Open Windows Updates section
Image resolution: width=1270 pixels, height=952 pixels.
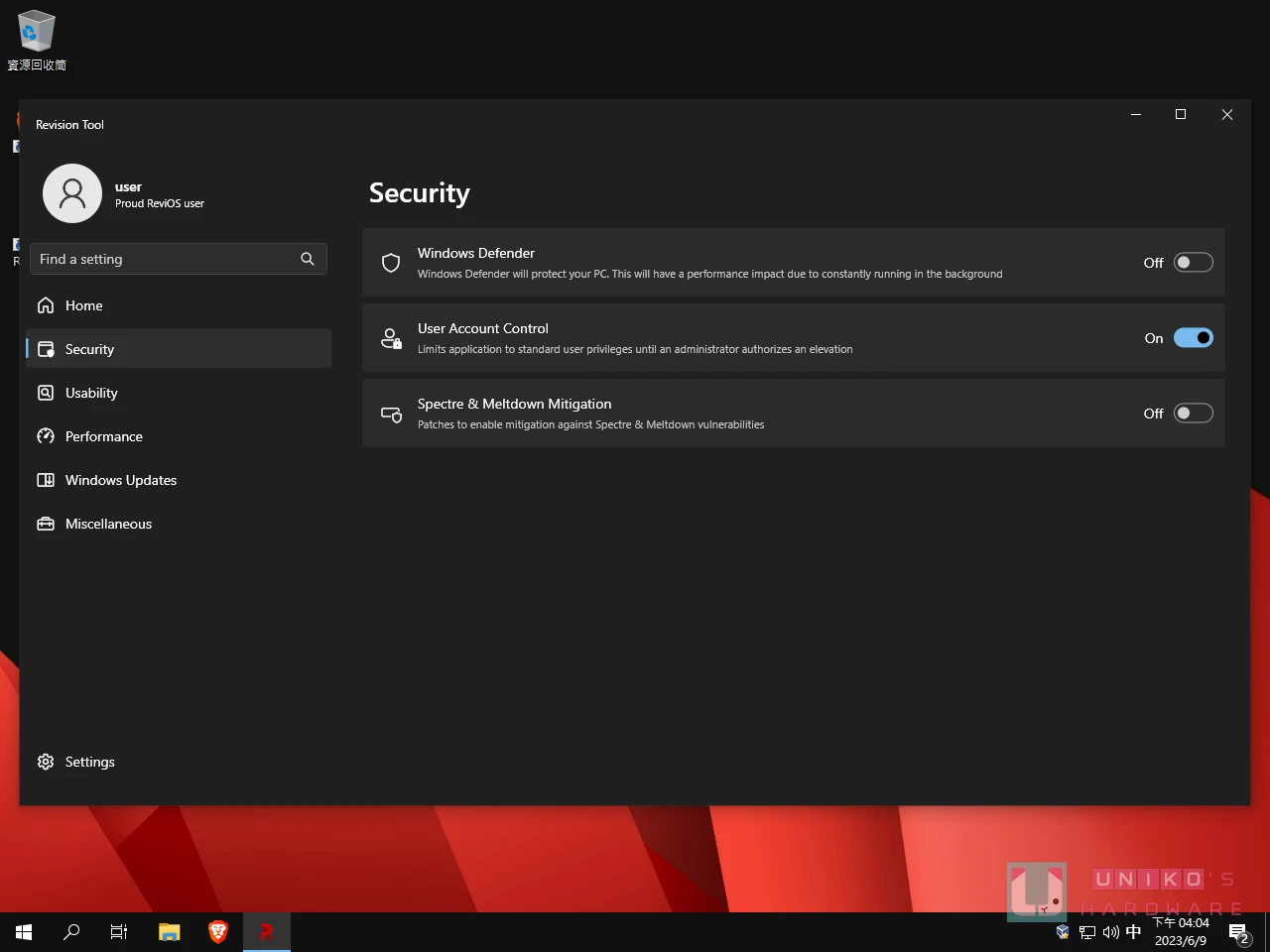point(120,480)
